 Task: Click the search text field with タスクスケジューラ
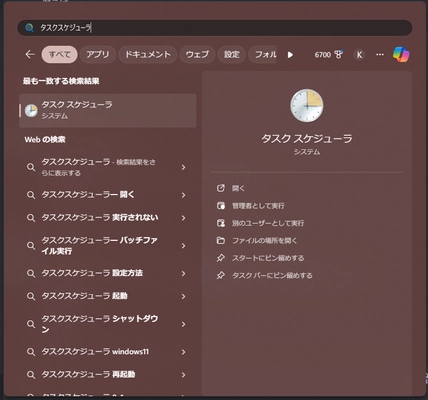pyautogui.click(x=215, y=28)
